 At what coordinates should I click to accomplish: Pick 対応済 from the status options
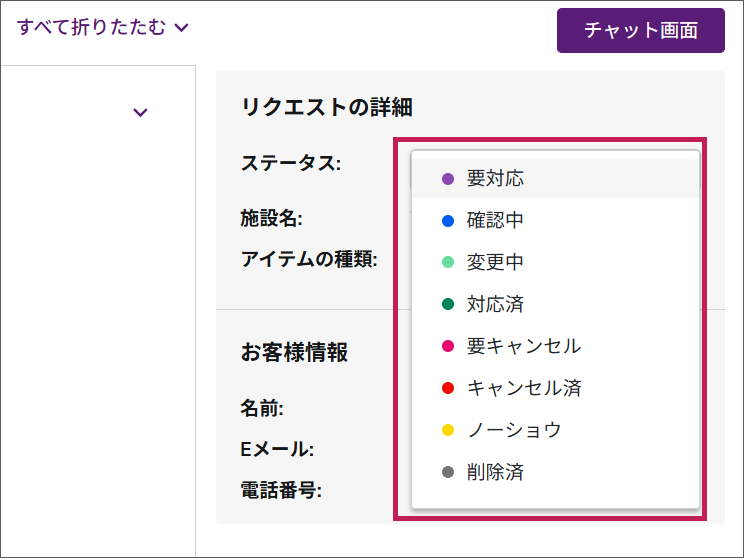pos(495,304)
